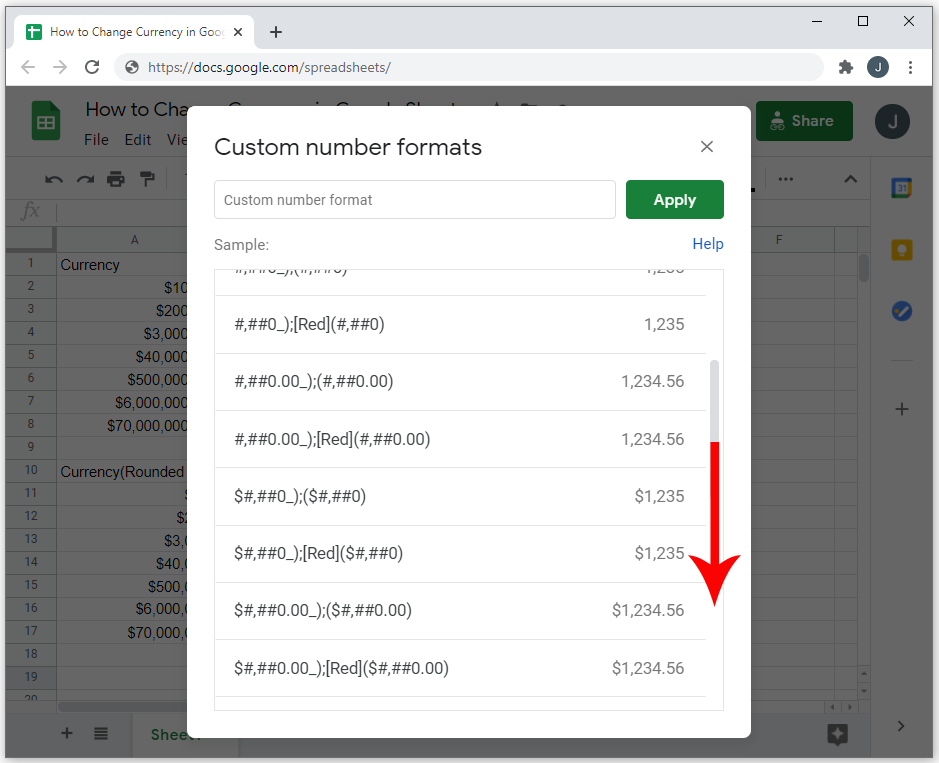Click the Apply button

674,199
